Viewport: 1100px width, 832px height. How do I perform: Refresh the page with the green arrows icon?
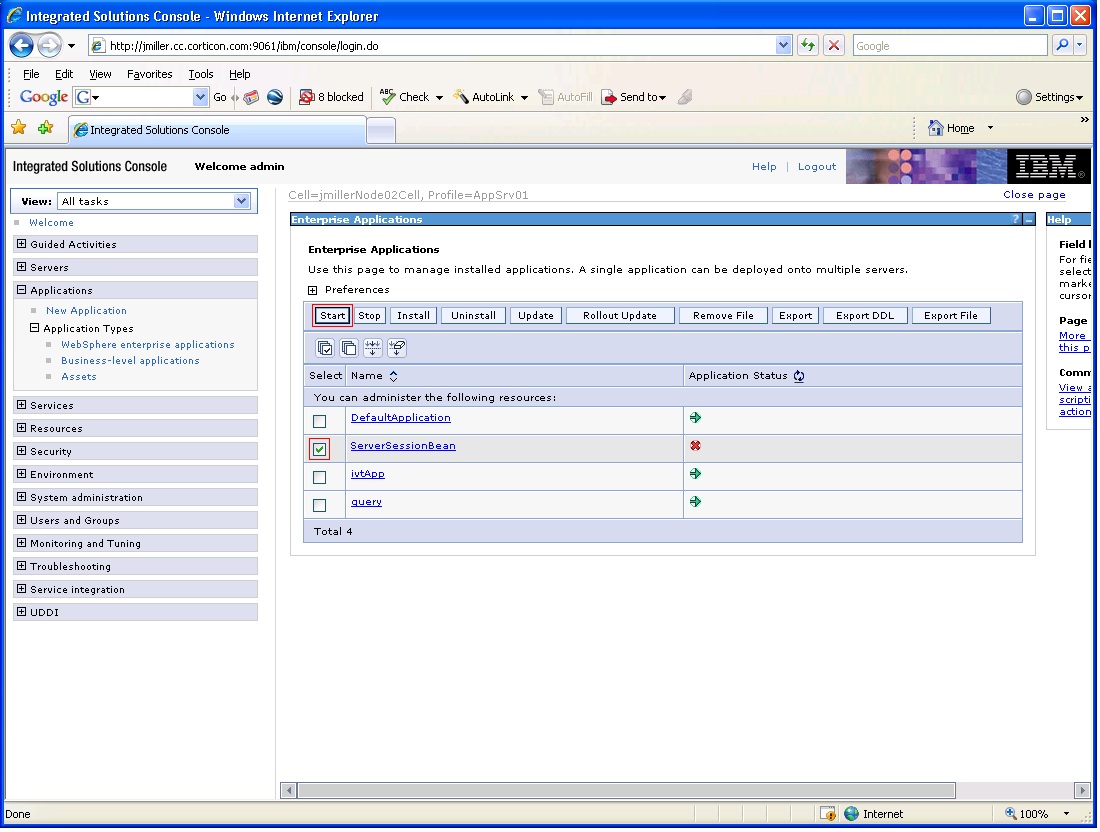[x=808, y=46]
